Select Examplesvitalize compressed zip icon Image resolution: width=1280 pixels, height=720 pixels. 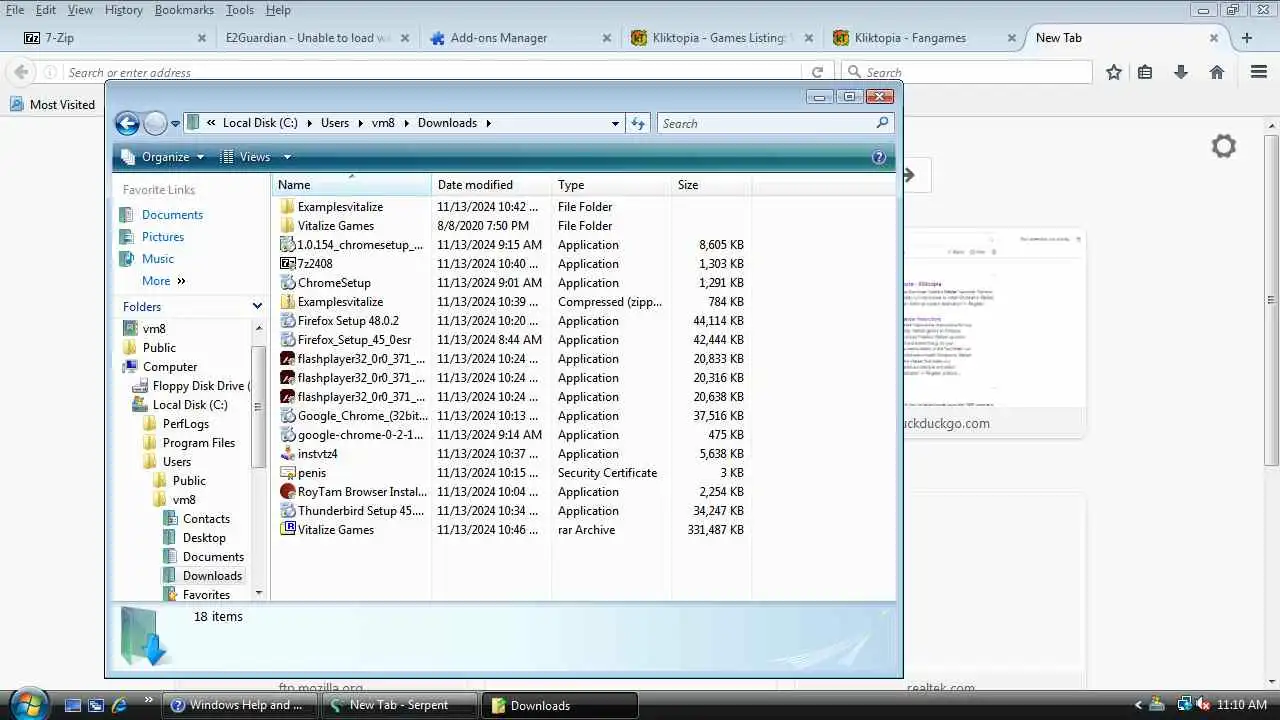288,302
